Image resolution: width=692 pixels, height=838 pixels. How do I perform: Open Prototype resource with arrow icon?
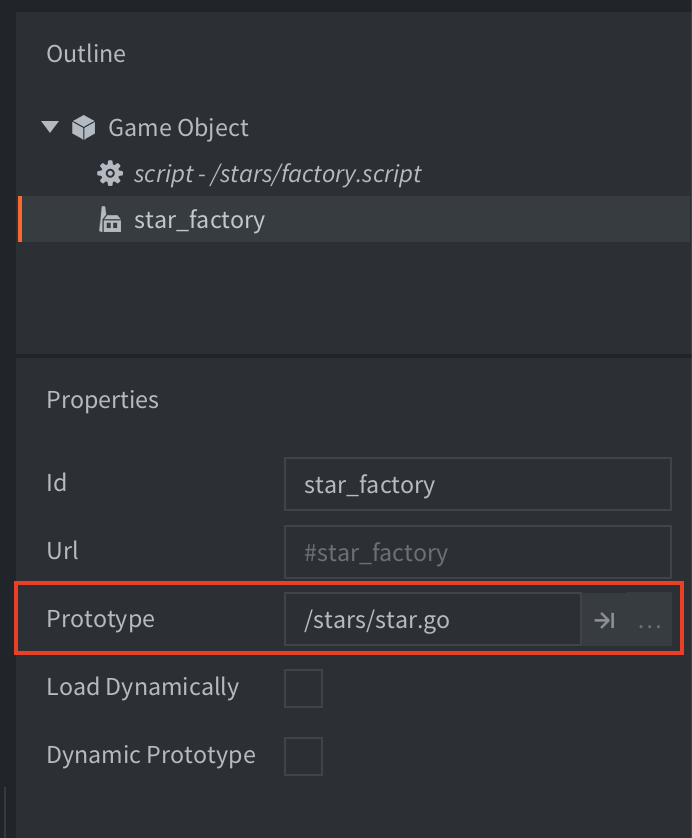click(x=604, y=620)
